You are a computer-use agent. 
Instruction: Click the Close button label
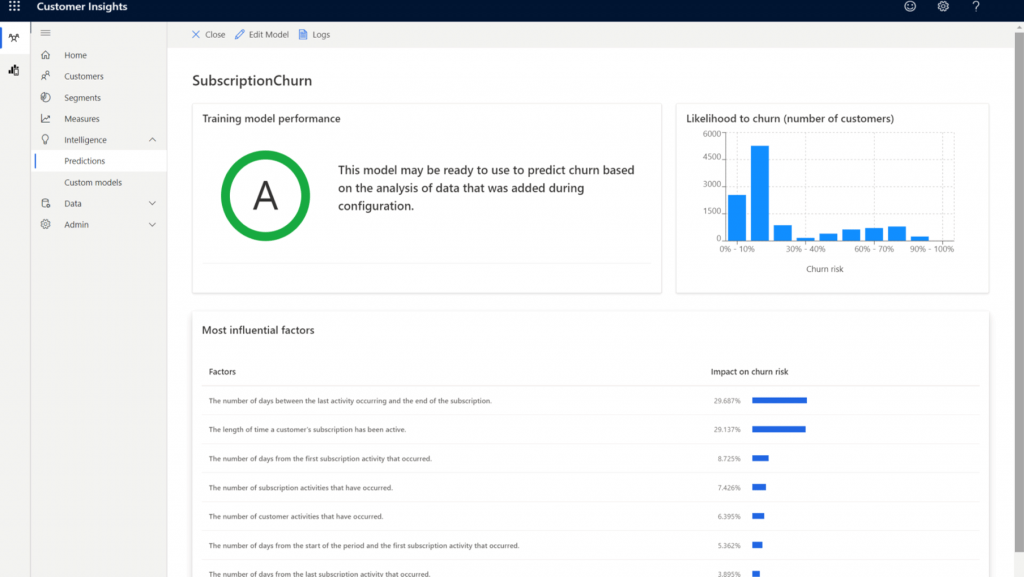(215, 35)
